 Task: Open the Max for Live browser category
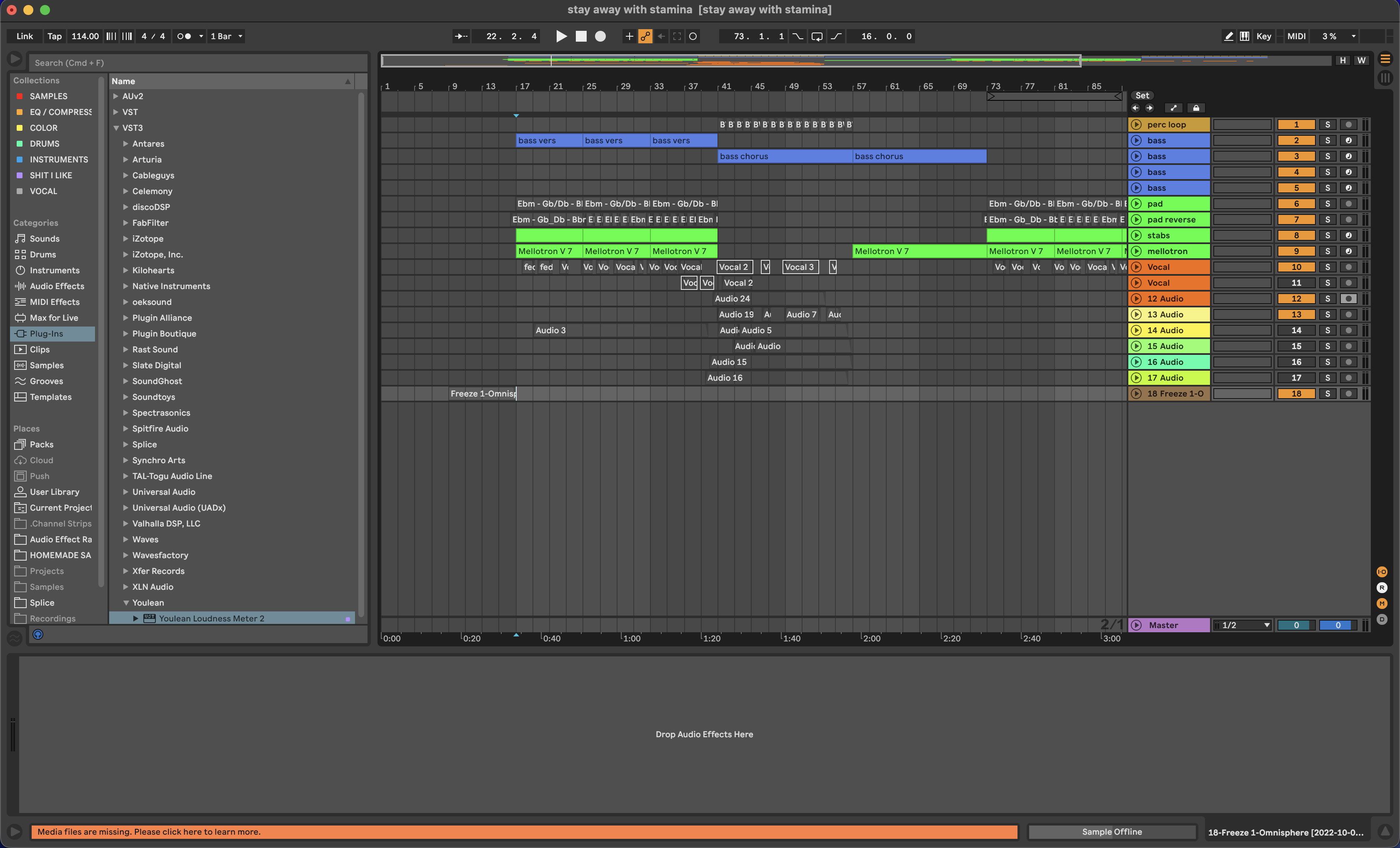click(53, 317)
